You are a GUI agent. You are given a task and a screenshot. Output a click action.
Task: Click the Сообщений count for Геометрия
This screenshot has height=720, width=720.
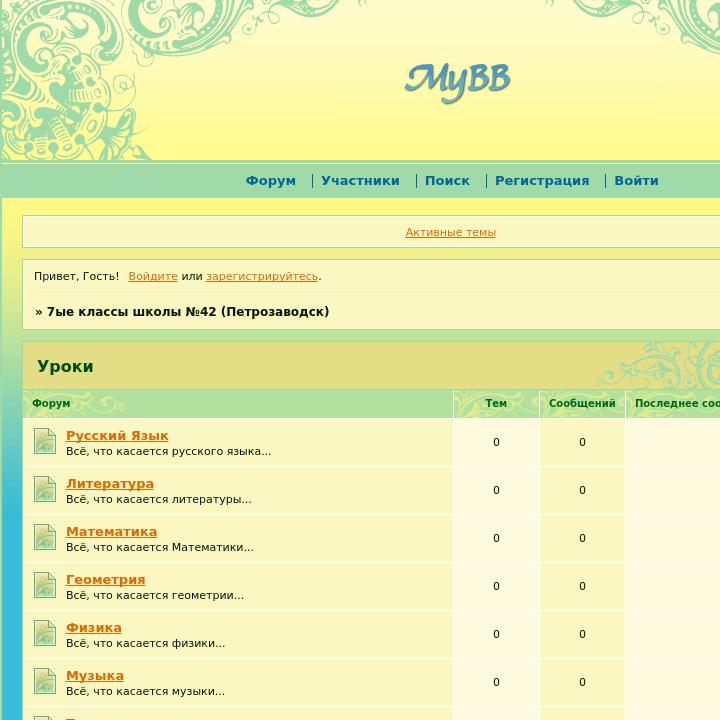(582, 586)
